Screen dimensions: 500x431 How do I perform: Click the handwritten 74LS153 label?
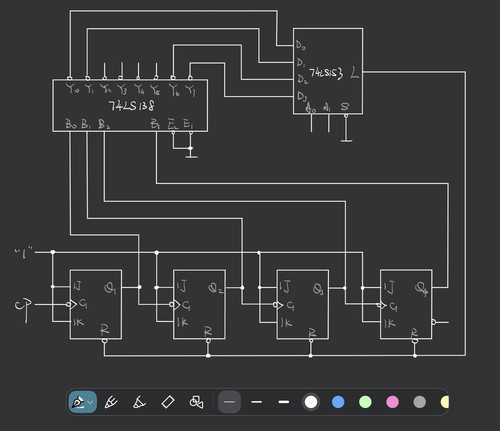click(326, 73)
